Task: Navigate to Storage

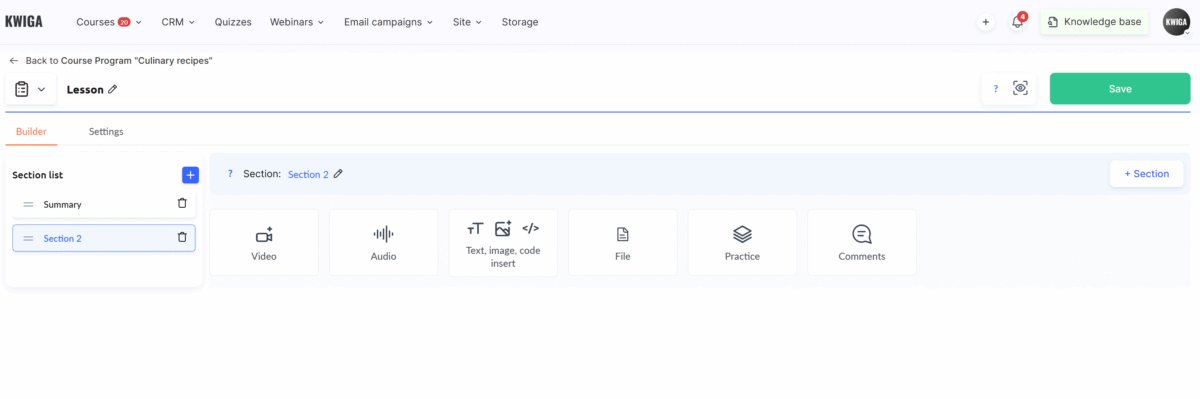Action: pyautogui.click(x=519, y=21)
